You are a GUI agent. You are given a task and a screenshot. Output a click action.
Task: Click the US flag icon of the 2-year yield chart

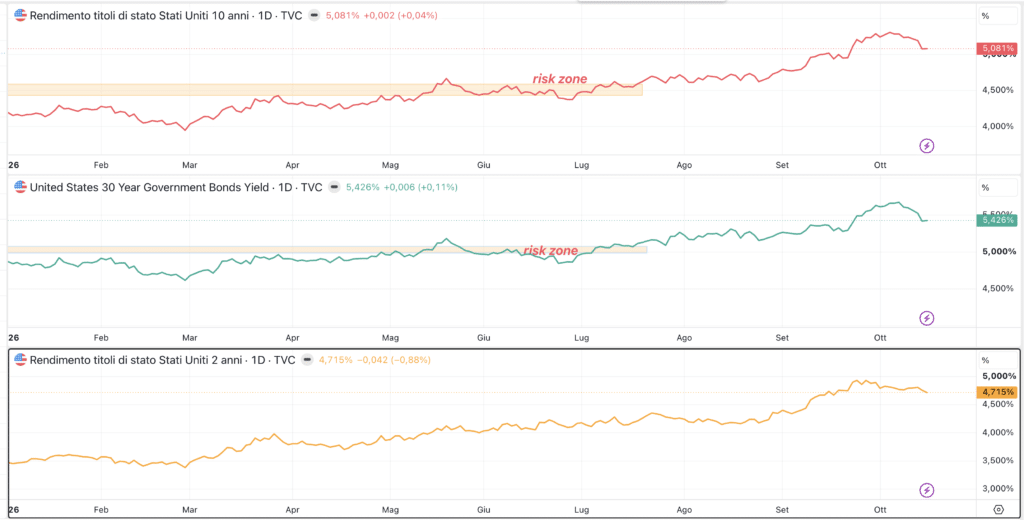point(20,360)
